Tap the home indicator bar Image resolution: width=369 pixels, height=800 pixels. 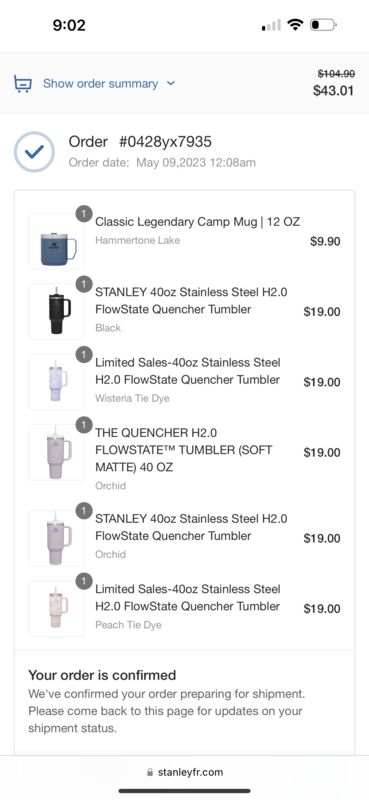pos(184,791)
